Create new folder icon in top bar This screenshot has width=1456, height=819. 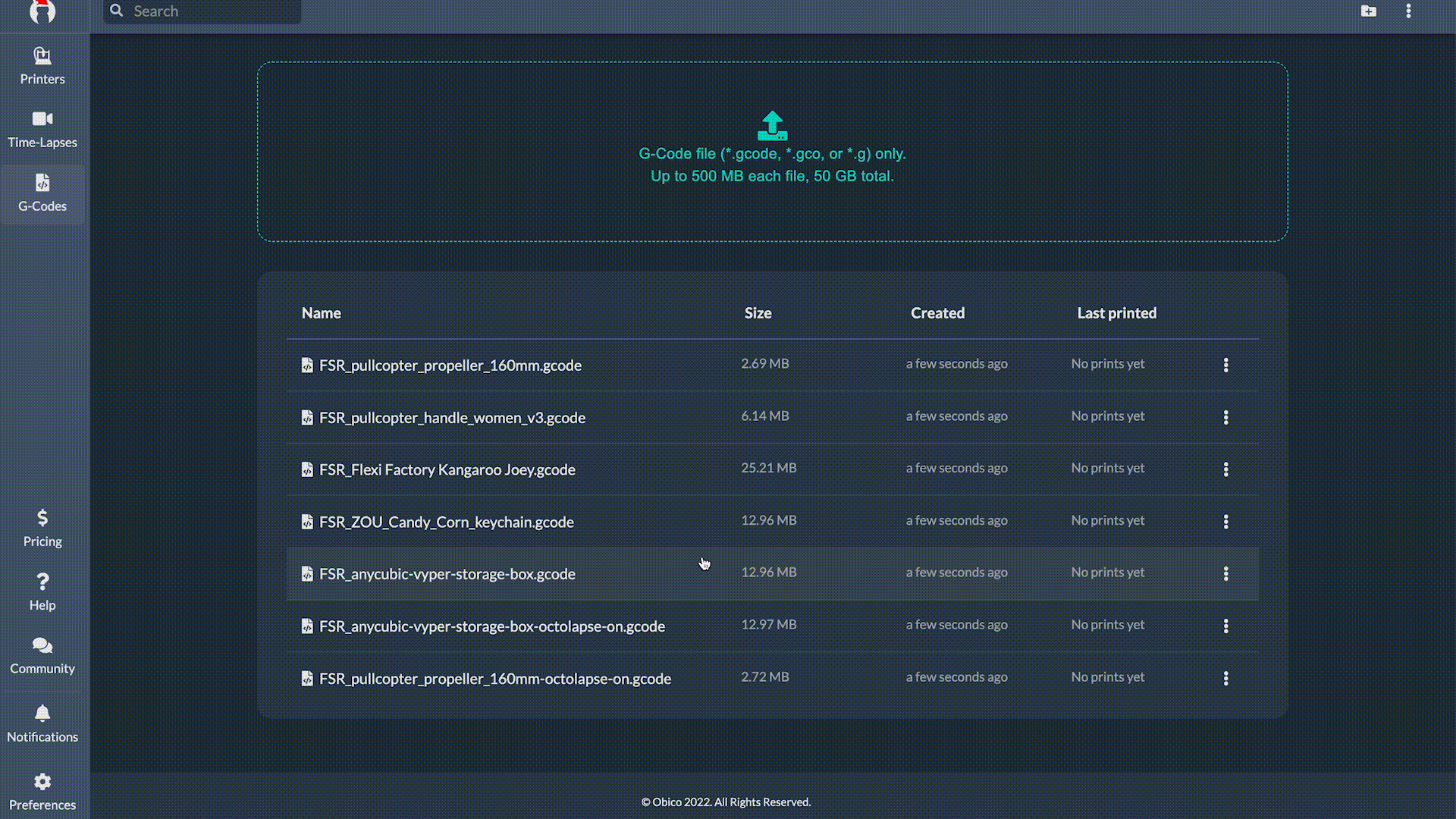1368,11
